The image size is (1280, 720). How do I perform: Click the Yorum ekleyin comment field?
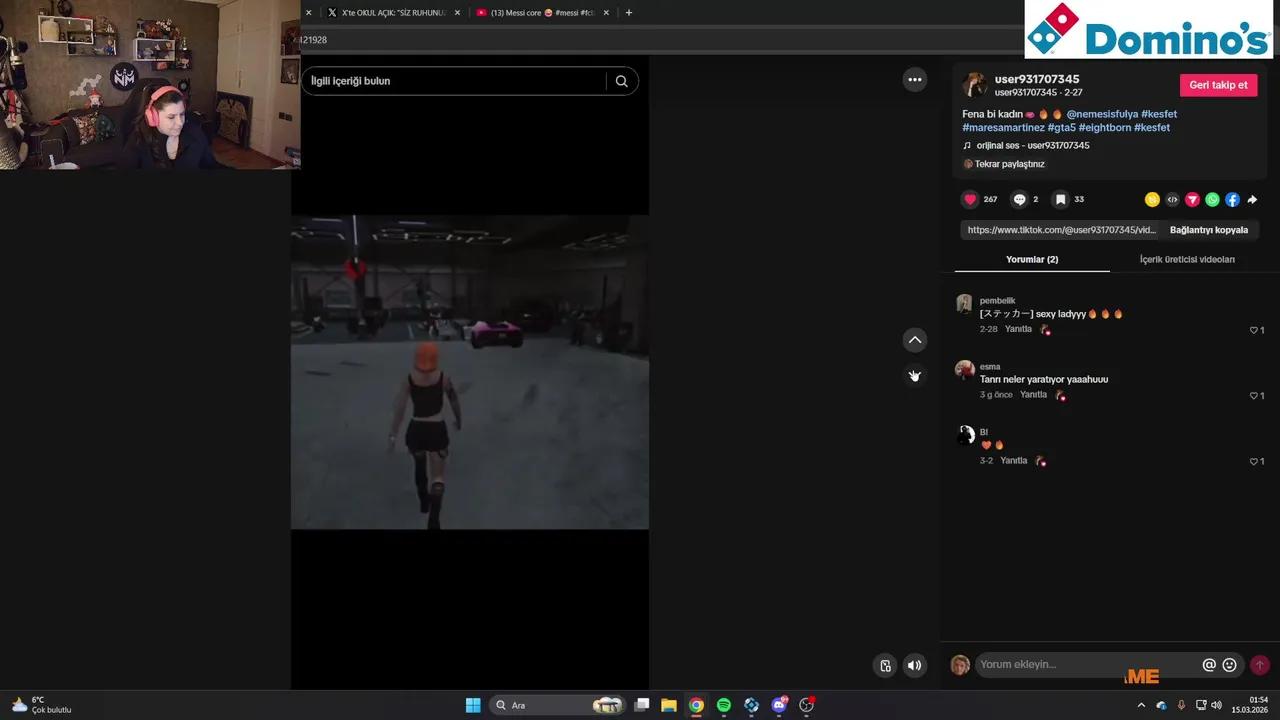tap(1088, 665)
